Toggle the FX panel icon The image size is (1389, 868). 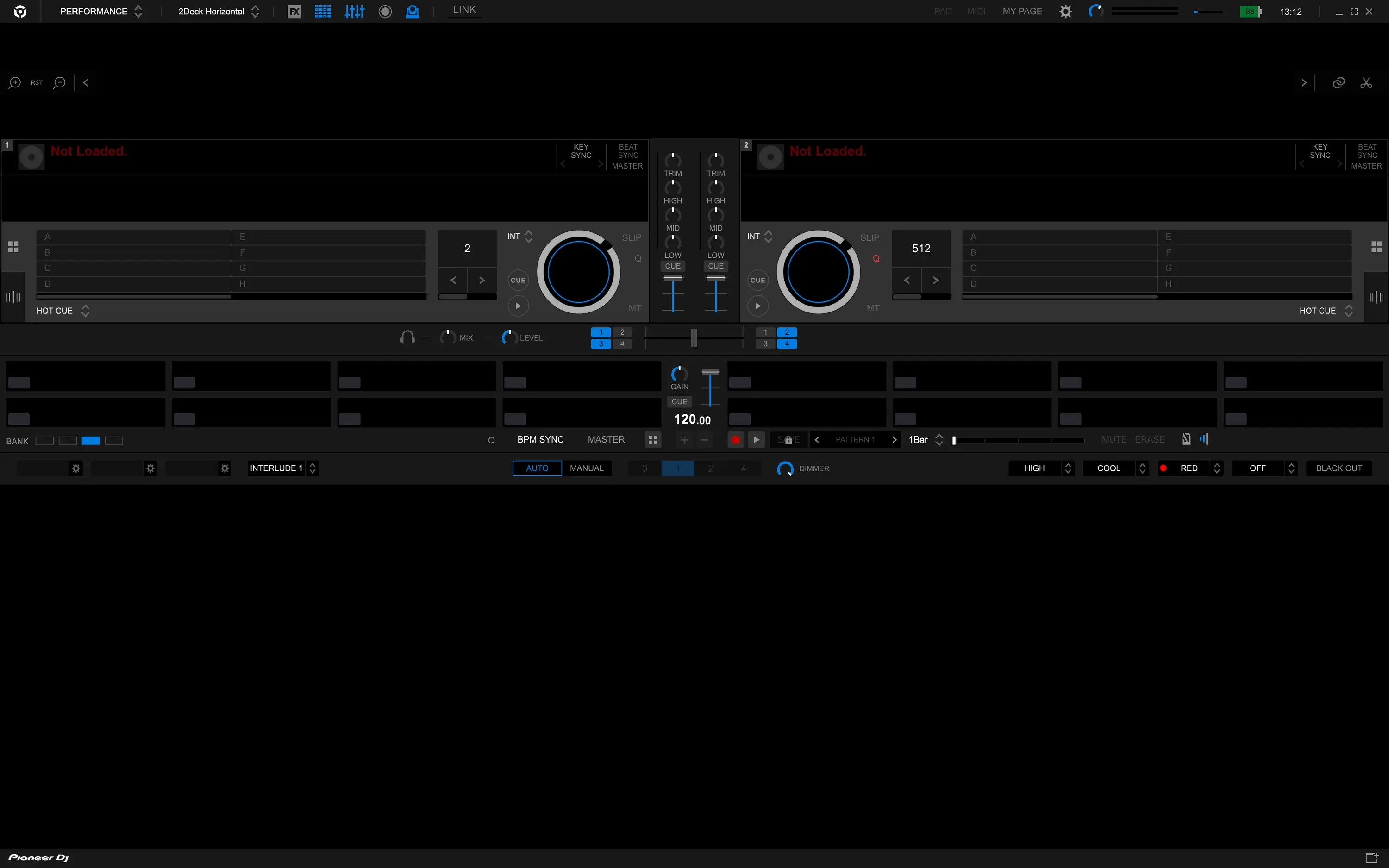(294, 12)
